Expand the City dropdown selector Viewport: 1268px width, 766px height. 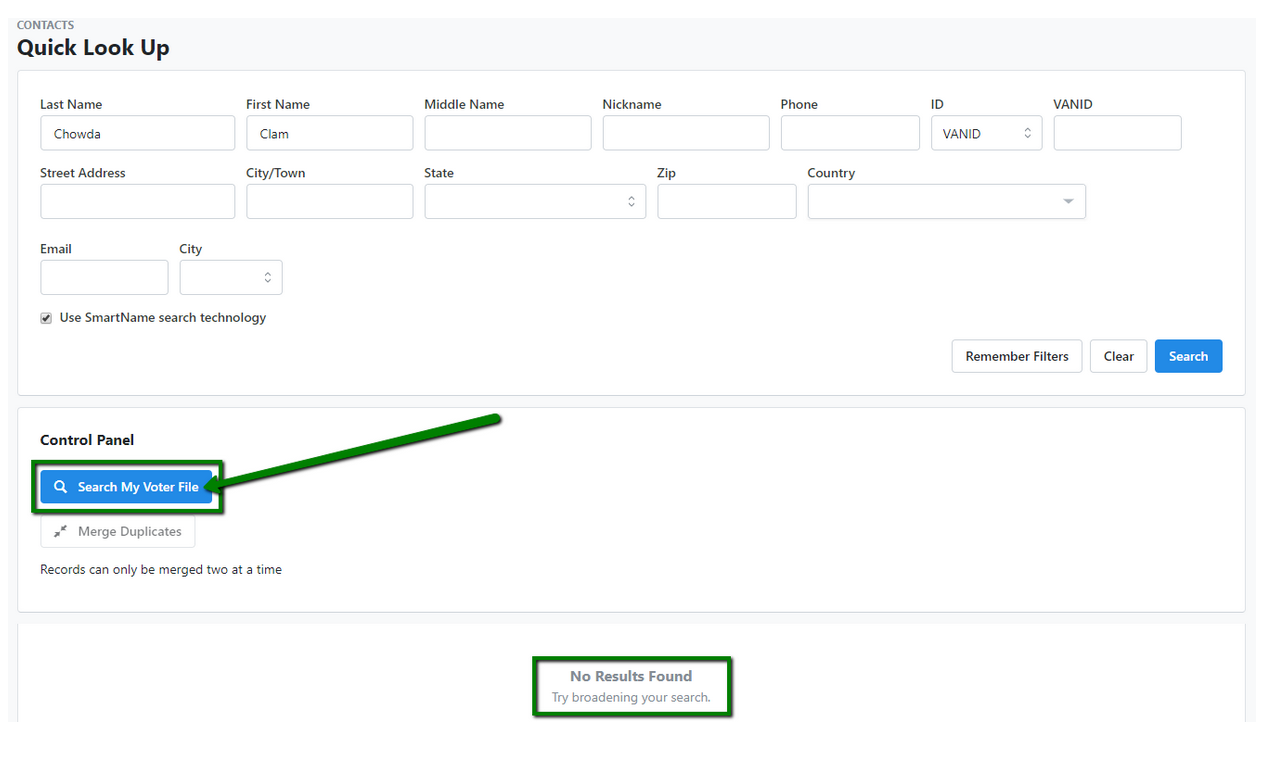click(231, 277)
